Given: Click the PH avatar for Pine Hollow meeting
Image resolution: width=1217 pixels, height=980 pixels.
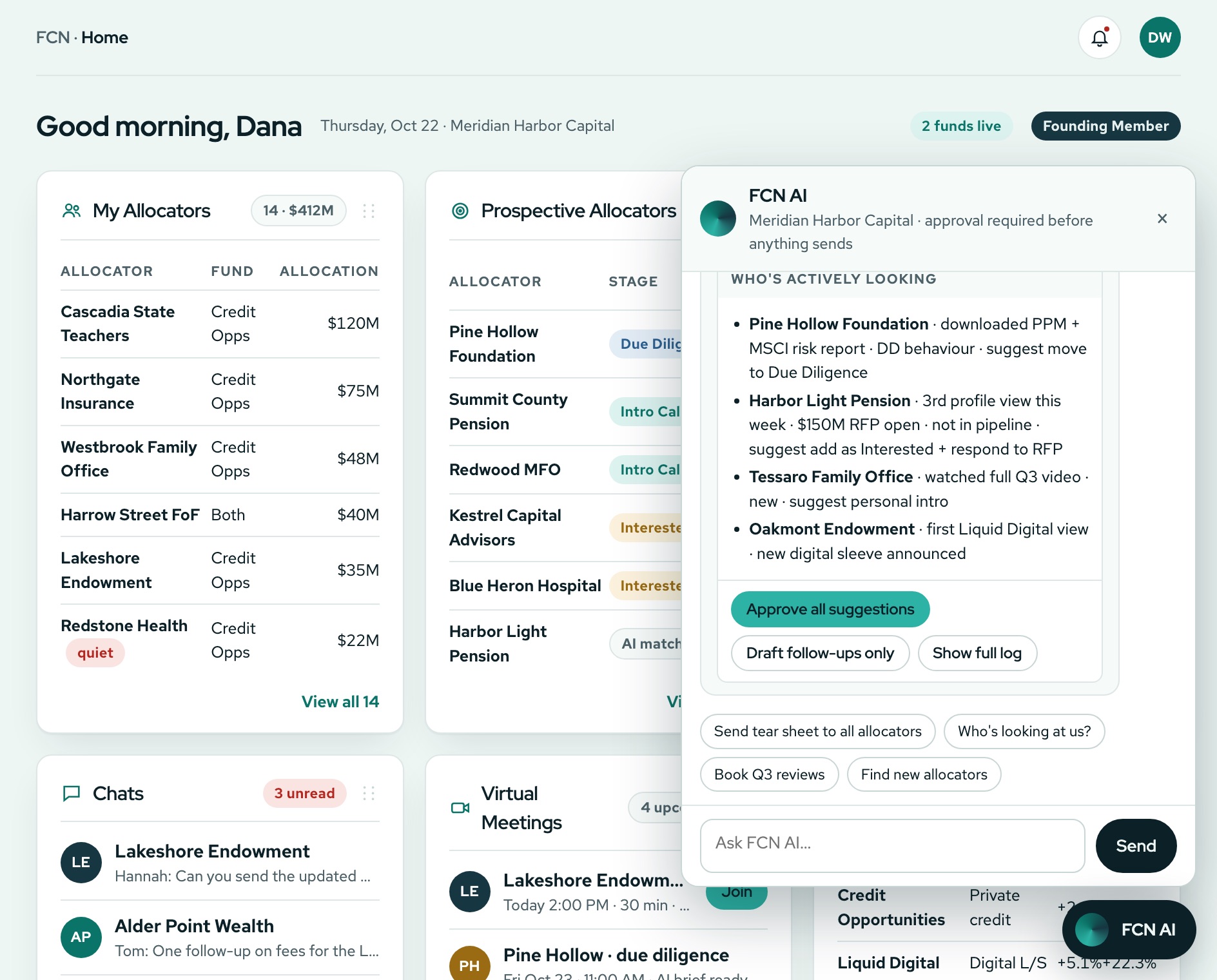Looking at the screenshot, I should pyautogui.click(x=470, y=963).
